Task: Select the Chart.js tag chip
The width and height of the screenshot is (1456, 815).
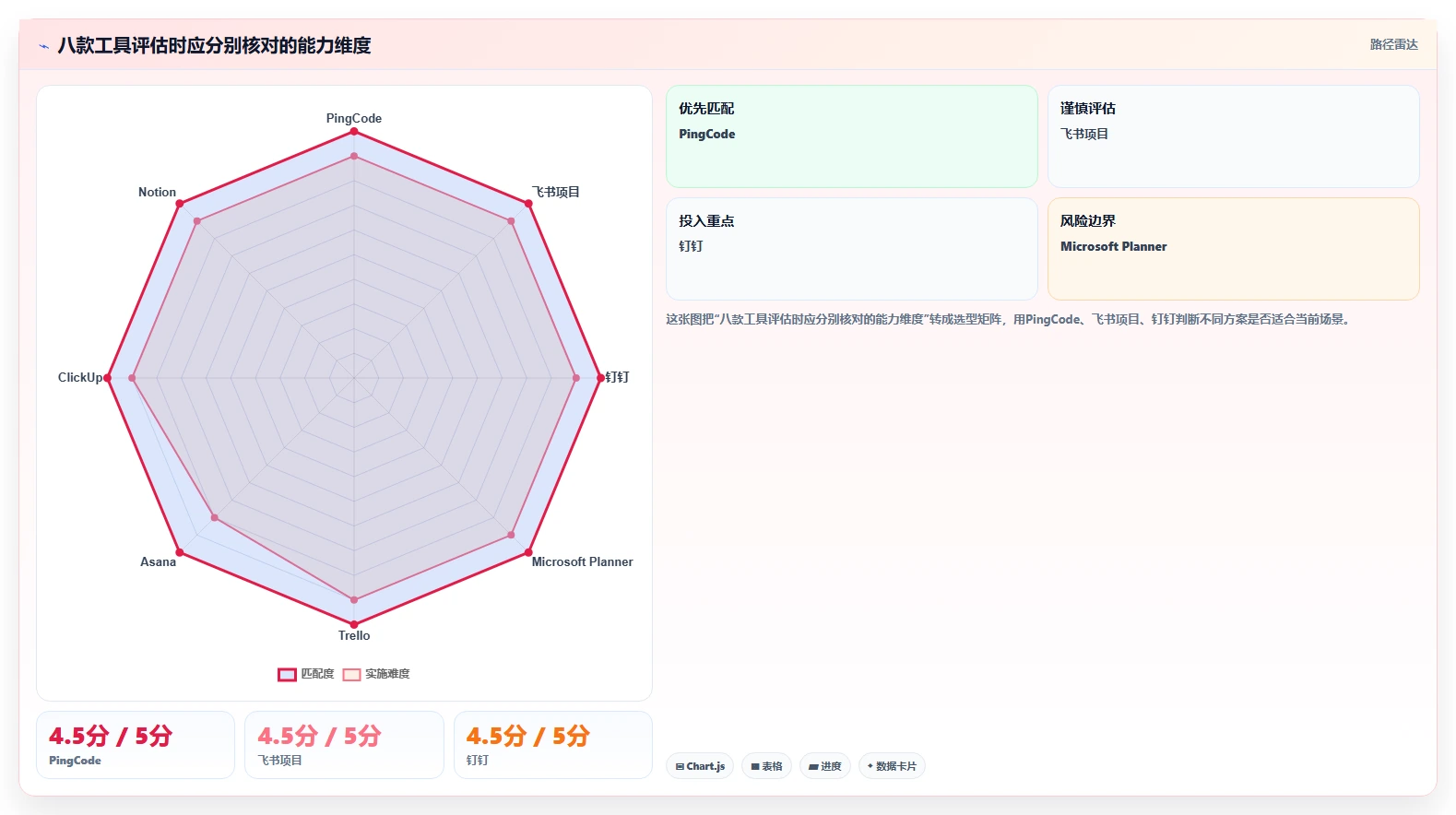Action: coord(700,766)
